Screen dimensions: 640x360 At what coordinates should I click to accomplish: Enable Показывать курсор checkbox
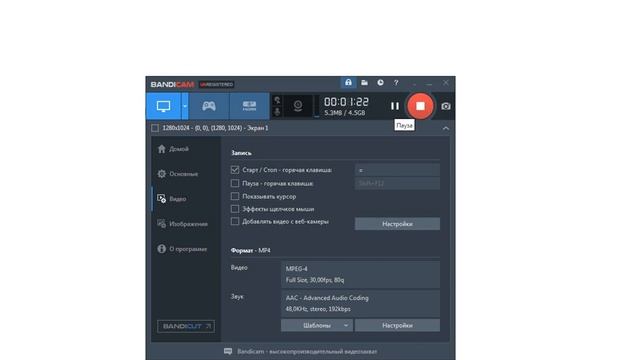coord(235,196)
